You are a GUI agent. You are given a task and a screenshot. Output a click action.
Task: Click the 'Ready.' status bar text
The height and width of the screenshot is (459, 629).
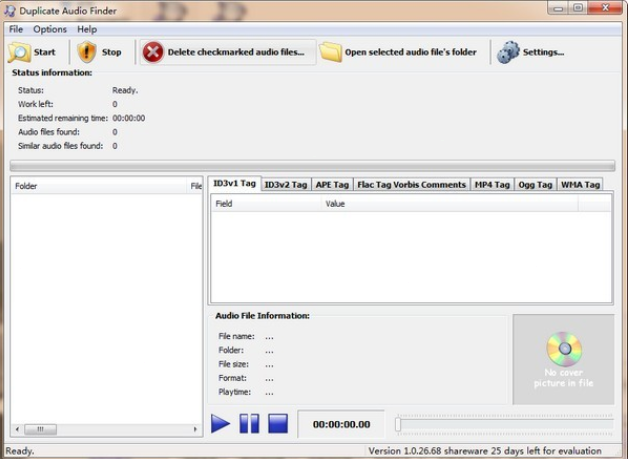pyautogui.click(x=20, y=451)
